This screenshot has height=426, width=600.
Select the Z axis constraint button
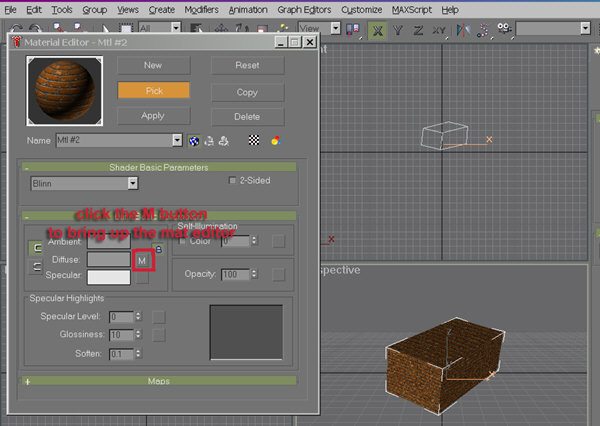(418, 30)
